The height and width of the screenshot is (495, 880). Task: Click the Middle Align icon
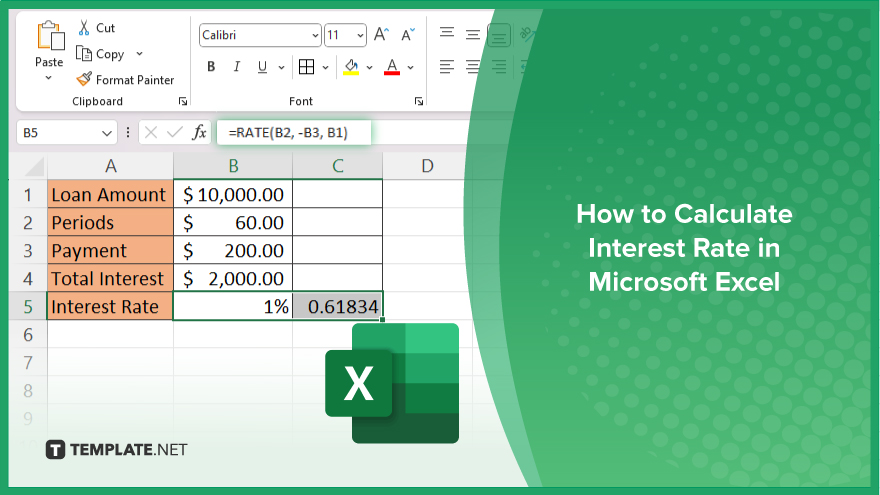(473, 35)
